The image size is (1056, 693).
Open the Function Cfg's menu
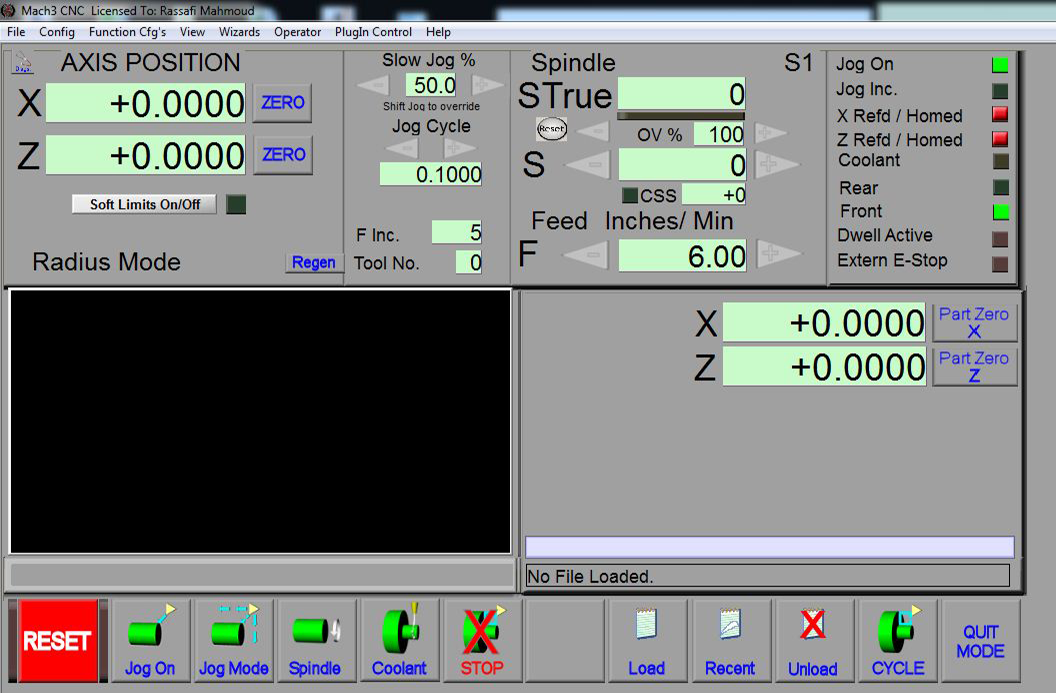click(127, 32)
